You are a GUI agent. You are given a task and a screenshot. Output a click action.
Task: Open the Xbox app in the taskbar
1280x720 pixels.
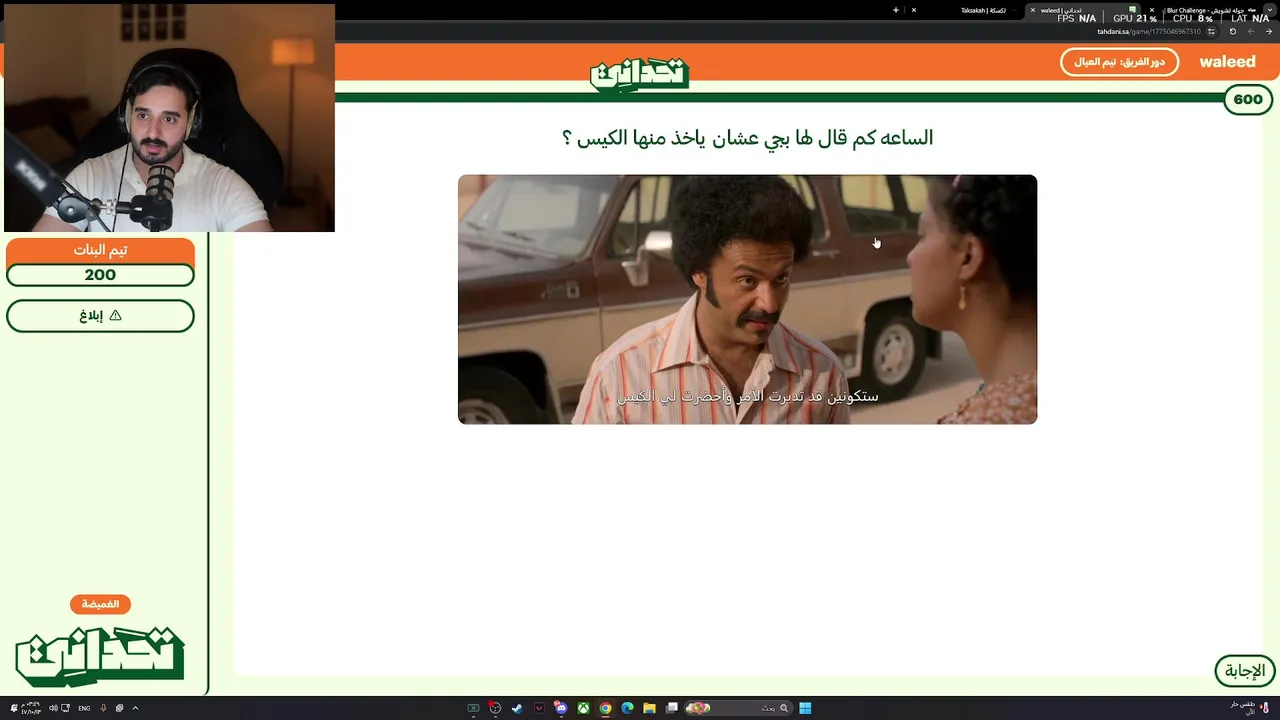click(x=583, y=708)
